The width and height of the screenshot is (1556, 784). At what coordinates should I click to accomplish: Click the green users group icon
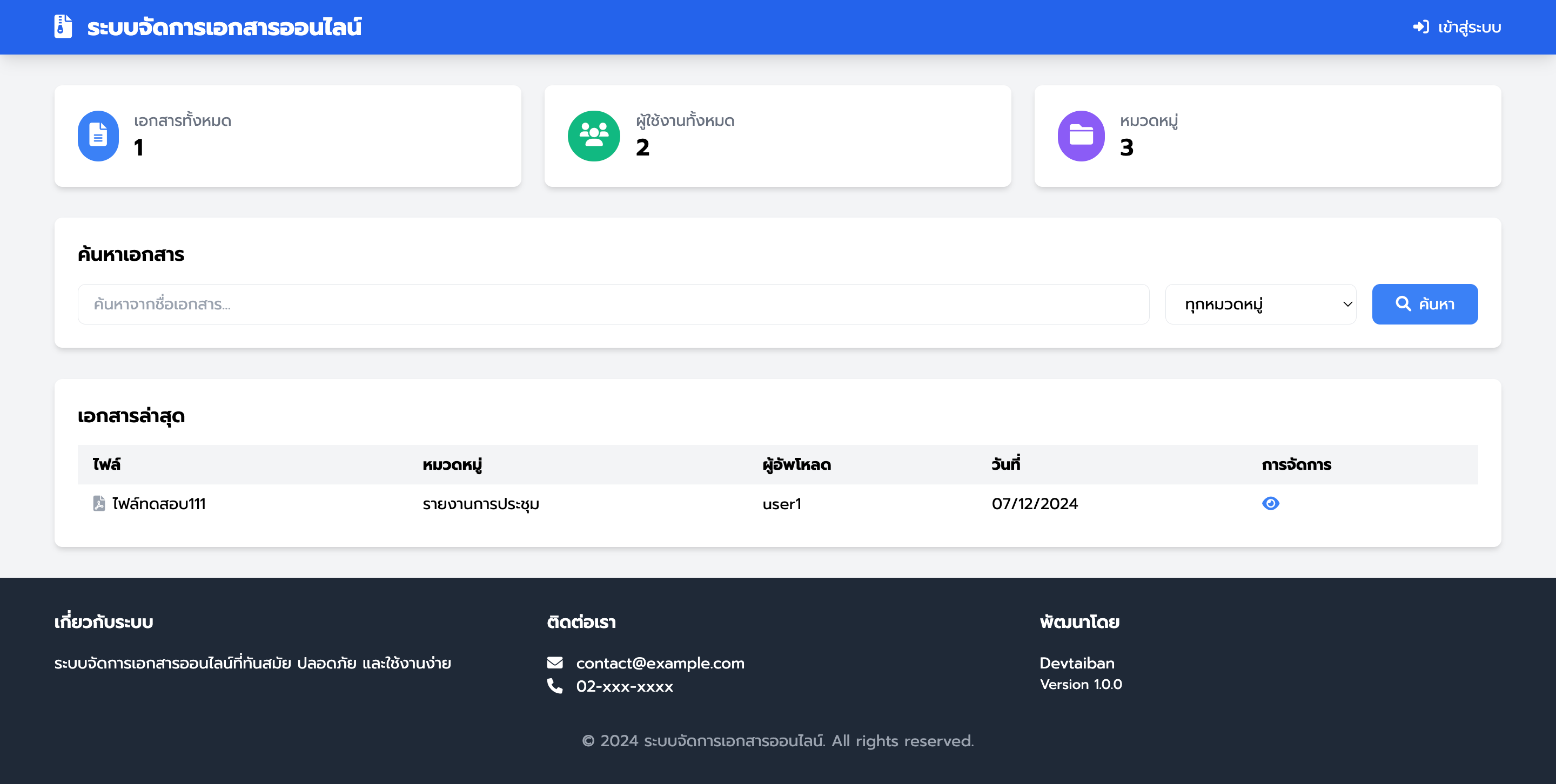[593, 136]
